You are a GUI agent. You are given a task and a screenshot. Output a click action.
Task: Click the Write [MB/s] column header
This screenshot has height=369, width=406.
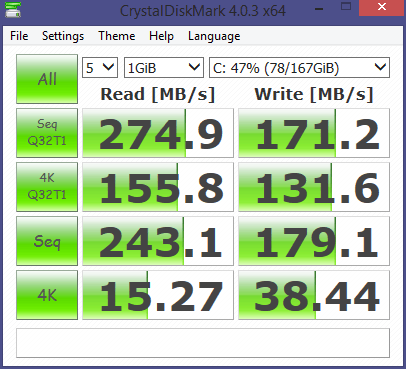(314, 94)
